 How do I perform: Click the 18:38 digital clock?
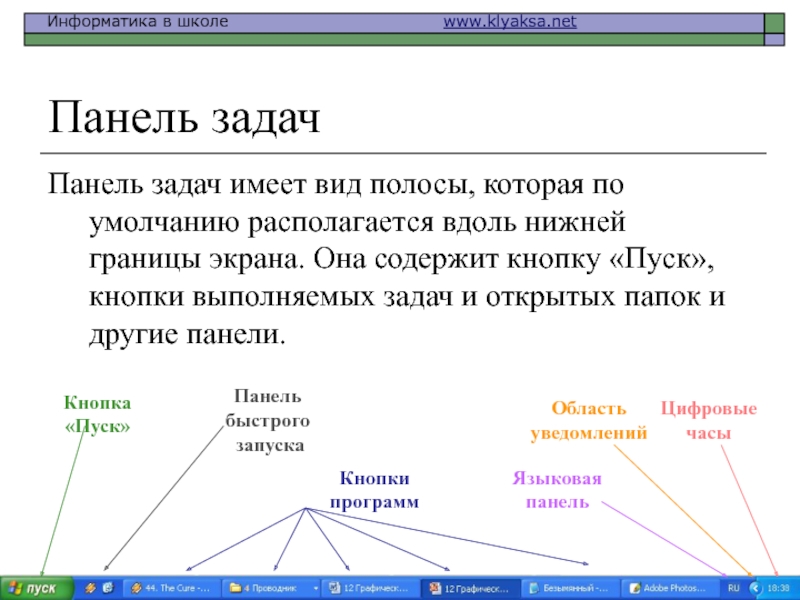(778, 588)
